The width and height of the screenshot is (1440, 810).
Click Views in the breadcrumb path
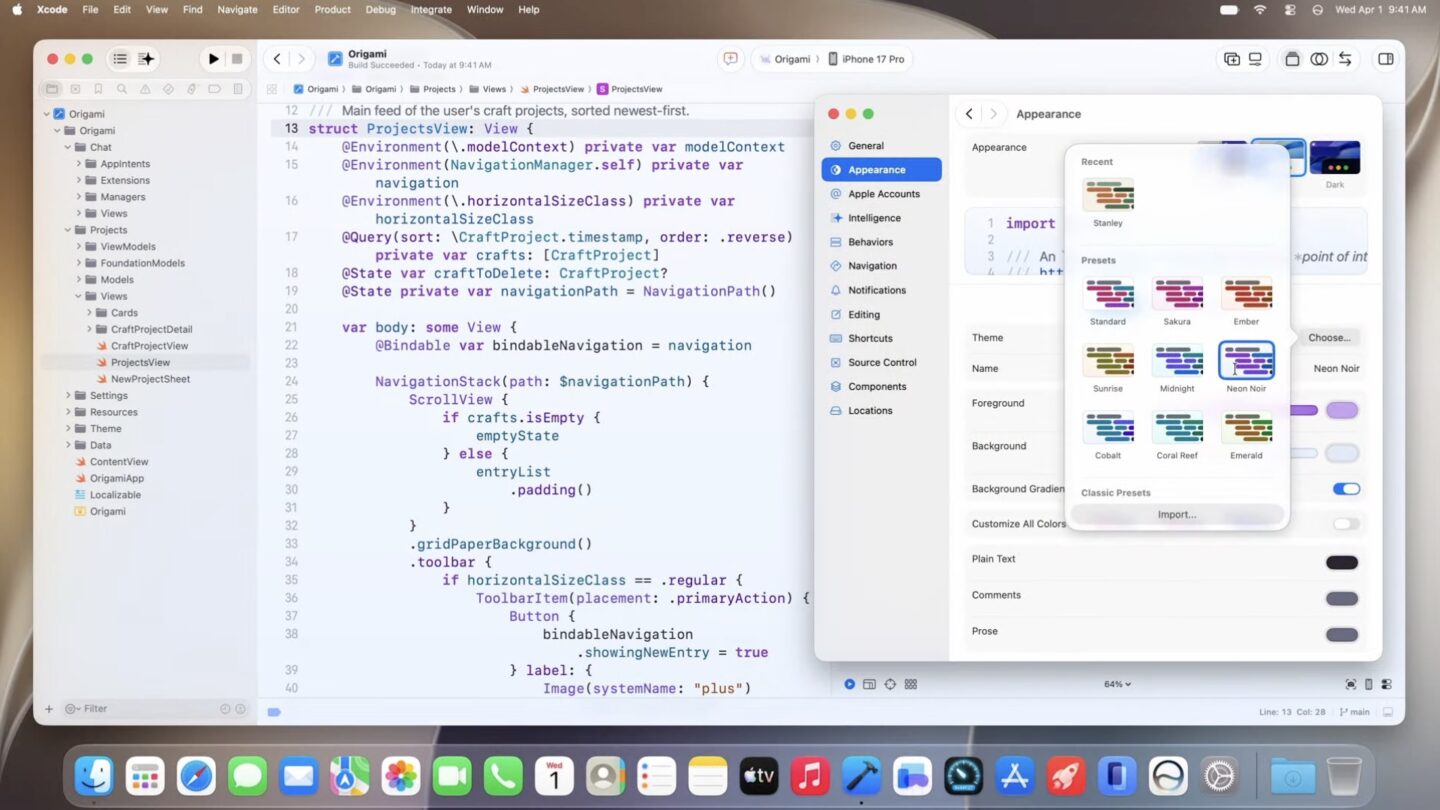487,89
